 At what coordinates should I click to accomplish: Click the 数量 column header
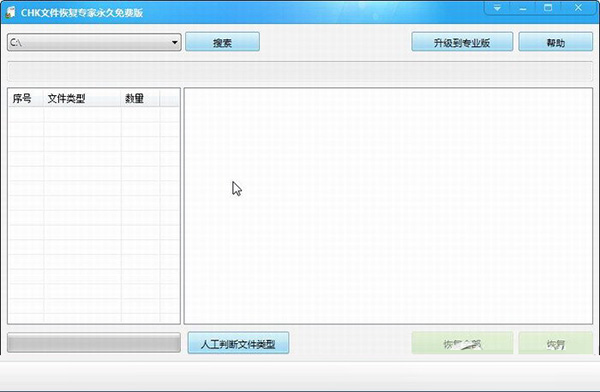point(140,99)
